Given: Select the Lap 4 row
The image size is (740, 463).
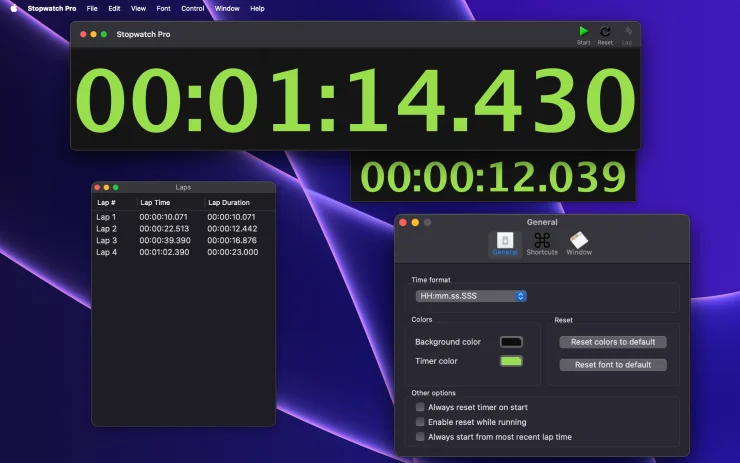Looking at the screenshot, I should pos(183,252).
